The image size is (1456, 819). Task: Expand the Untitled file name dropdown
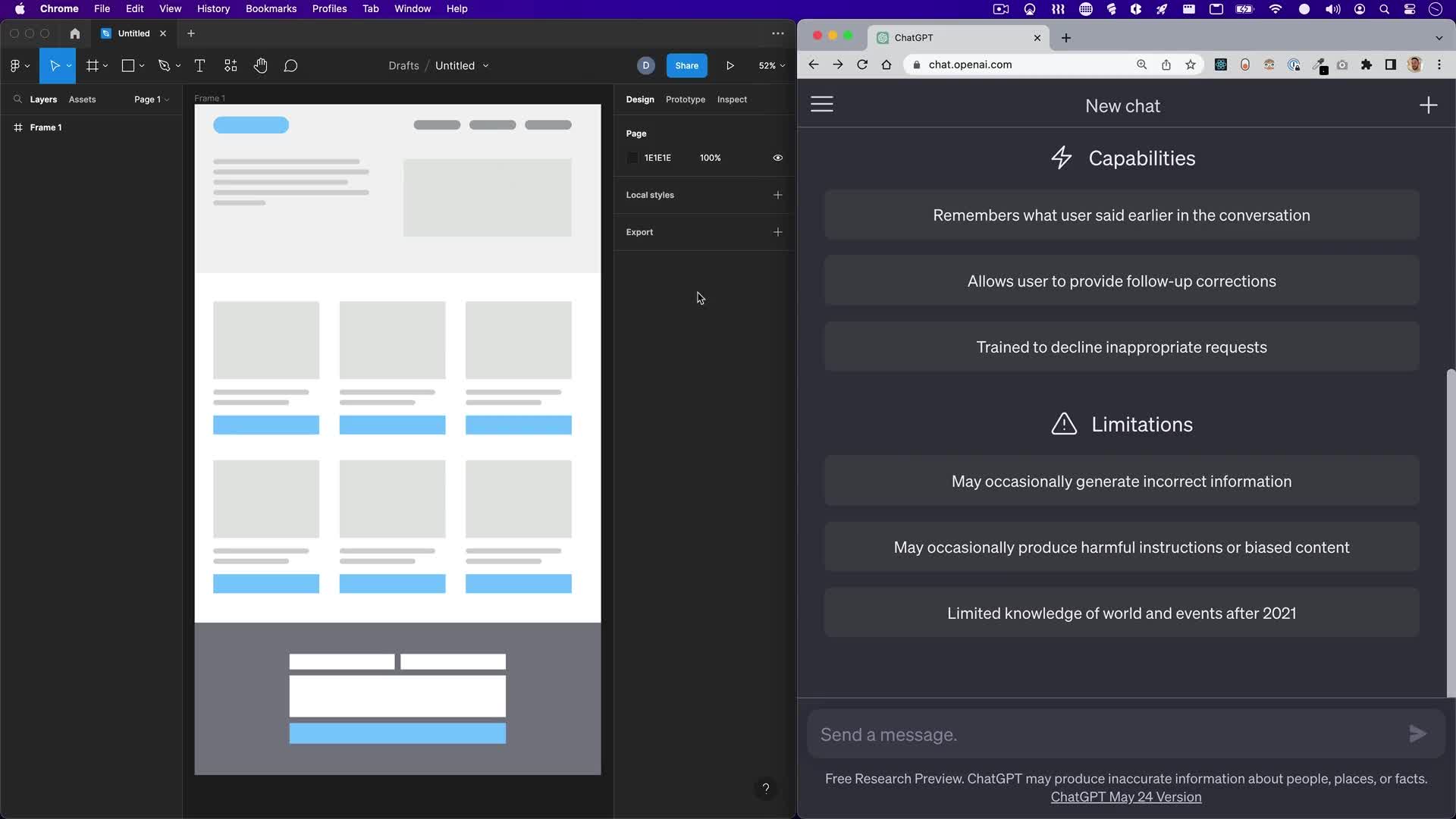point(485,66)
